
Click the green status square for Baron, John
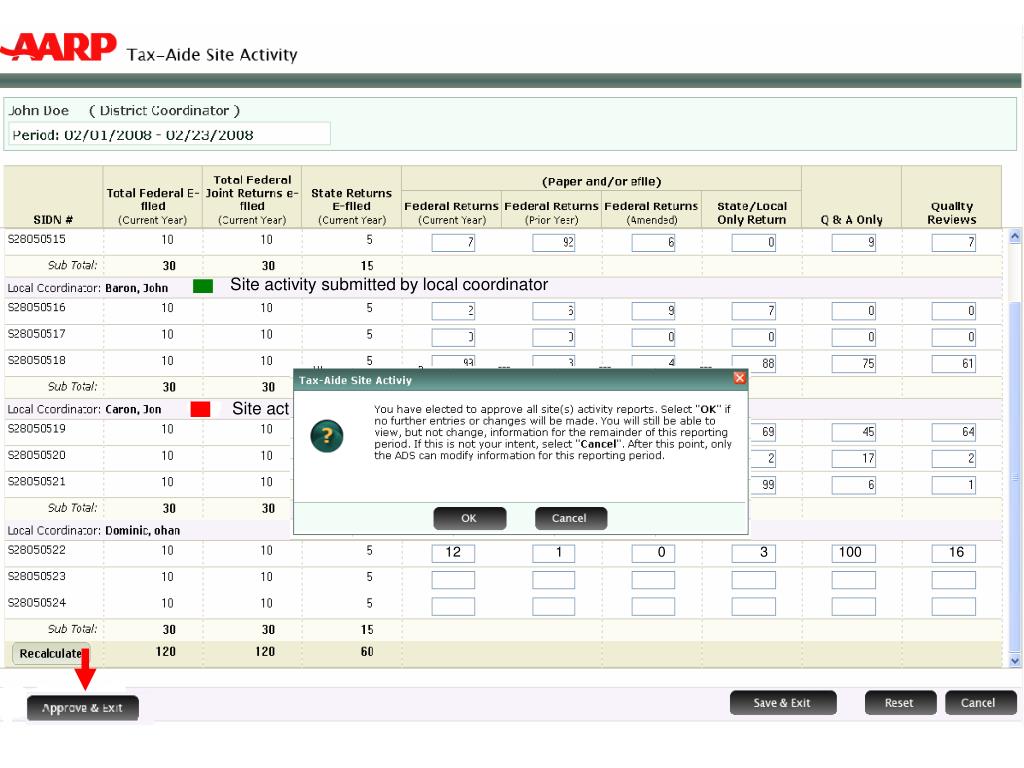[x=203, y=287]
